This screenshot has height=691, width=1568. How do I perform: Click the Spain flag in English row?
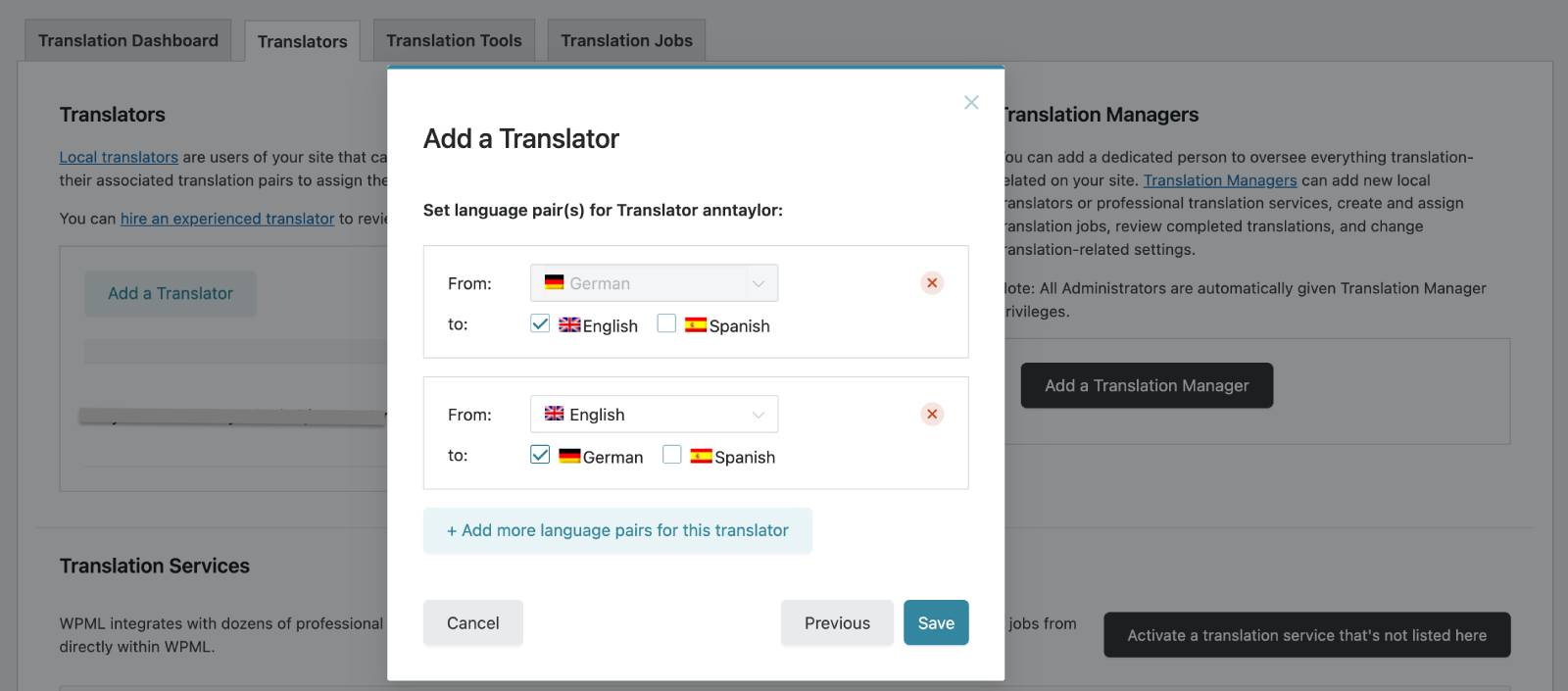pos(701,456)
